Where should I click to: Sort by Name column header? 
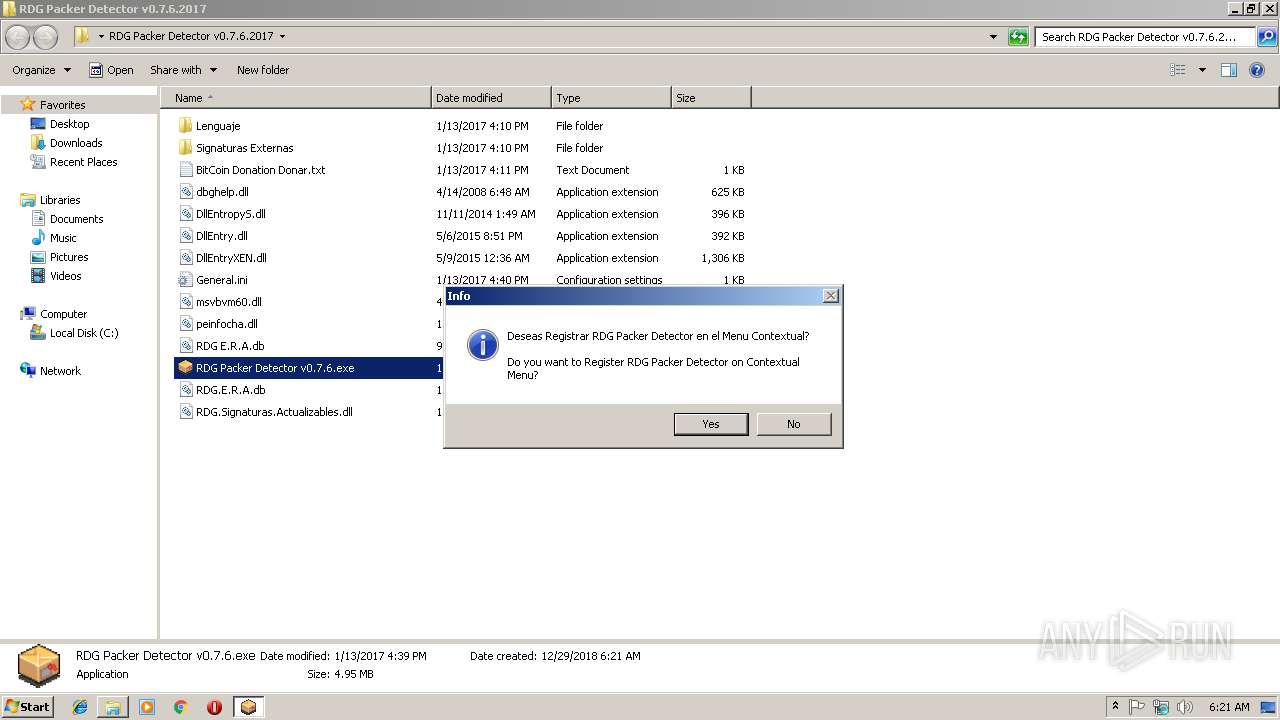pos(296,98)
